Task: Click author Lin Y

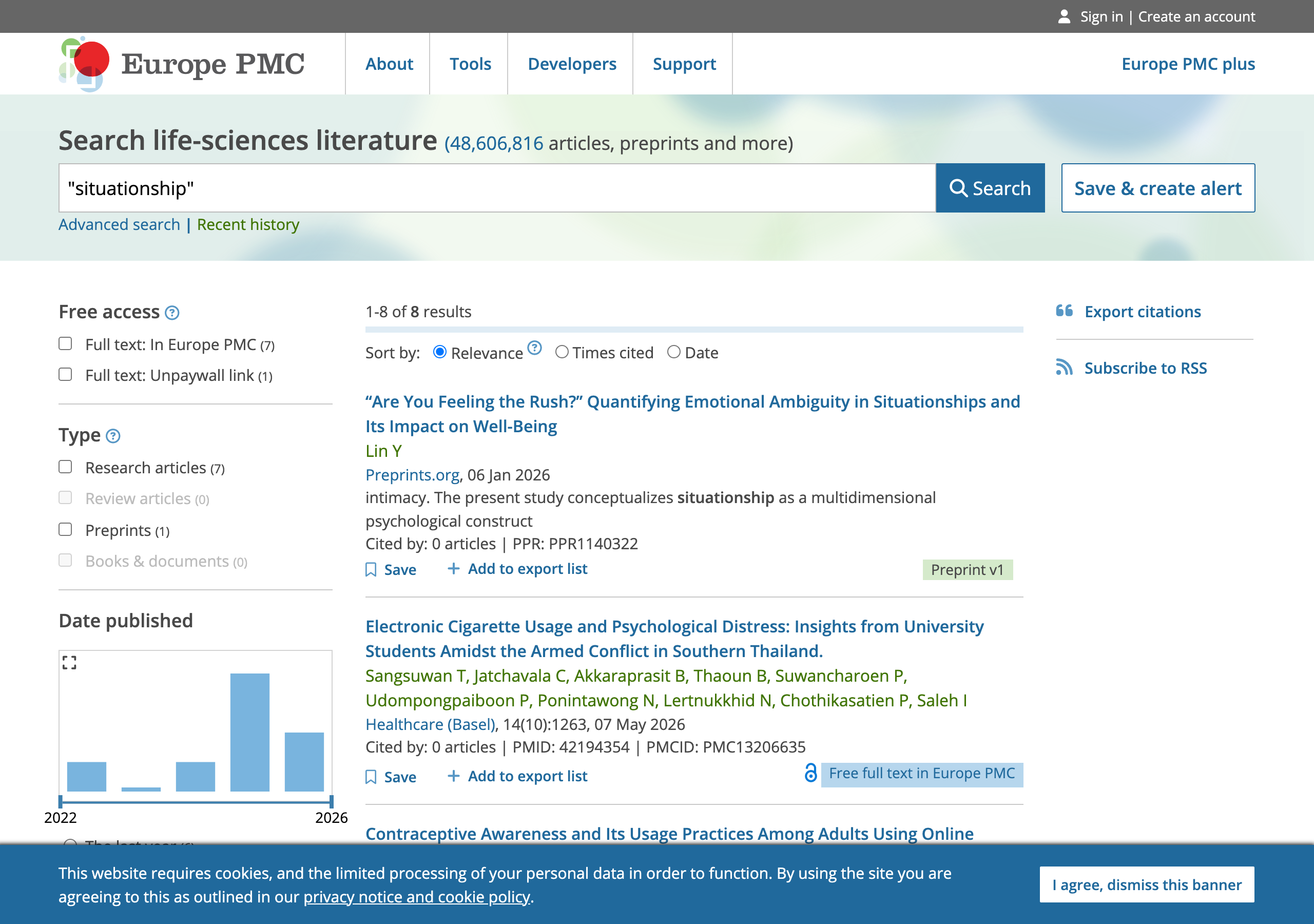Action: pos(383,451)
